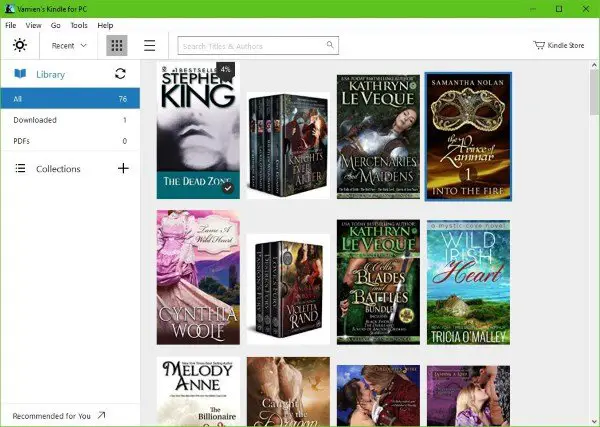Click the scrollbar down arrow
Image resolution: width=600 pixels, height=427 pixels.
click(594, 422)
